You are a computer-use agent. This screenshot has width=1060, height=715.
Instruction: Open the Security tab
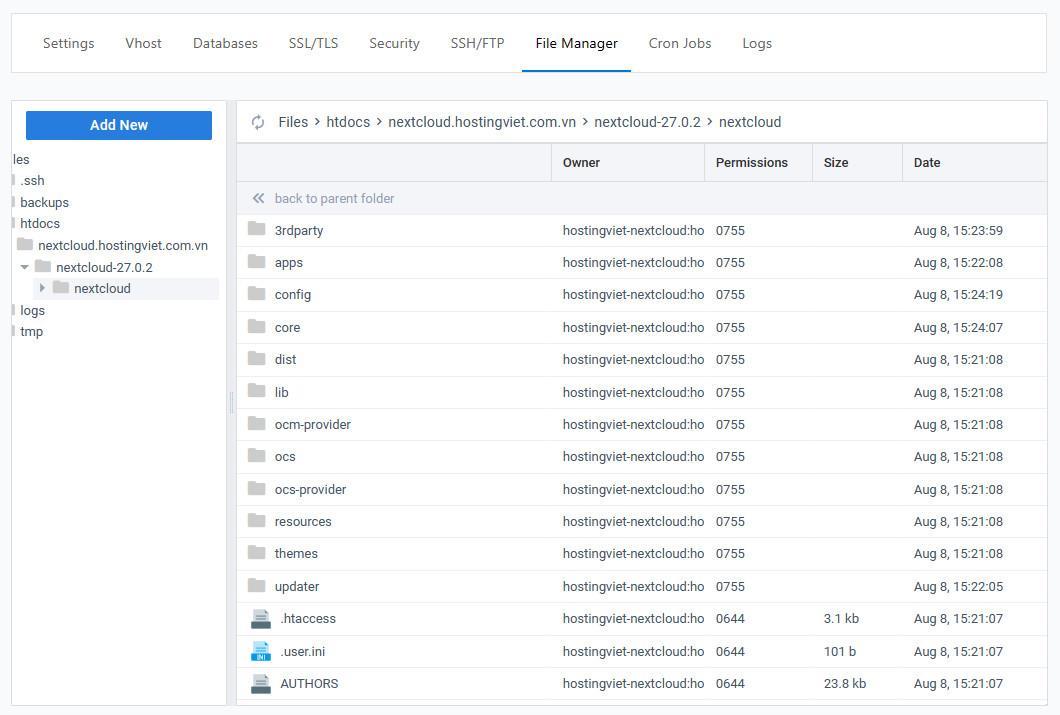click(393, 43)
